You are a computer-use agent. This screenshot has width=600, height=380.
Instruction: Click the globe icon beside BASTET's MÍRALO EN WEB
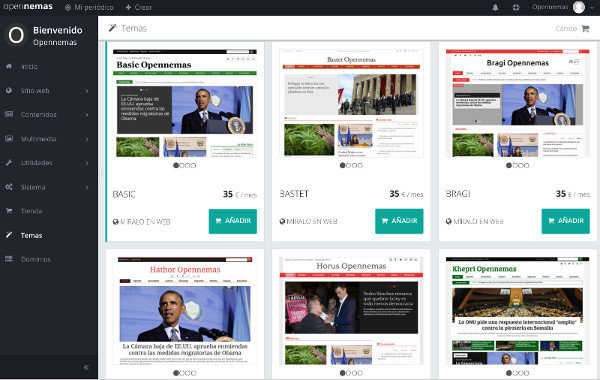click(282, 221)
